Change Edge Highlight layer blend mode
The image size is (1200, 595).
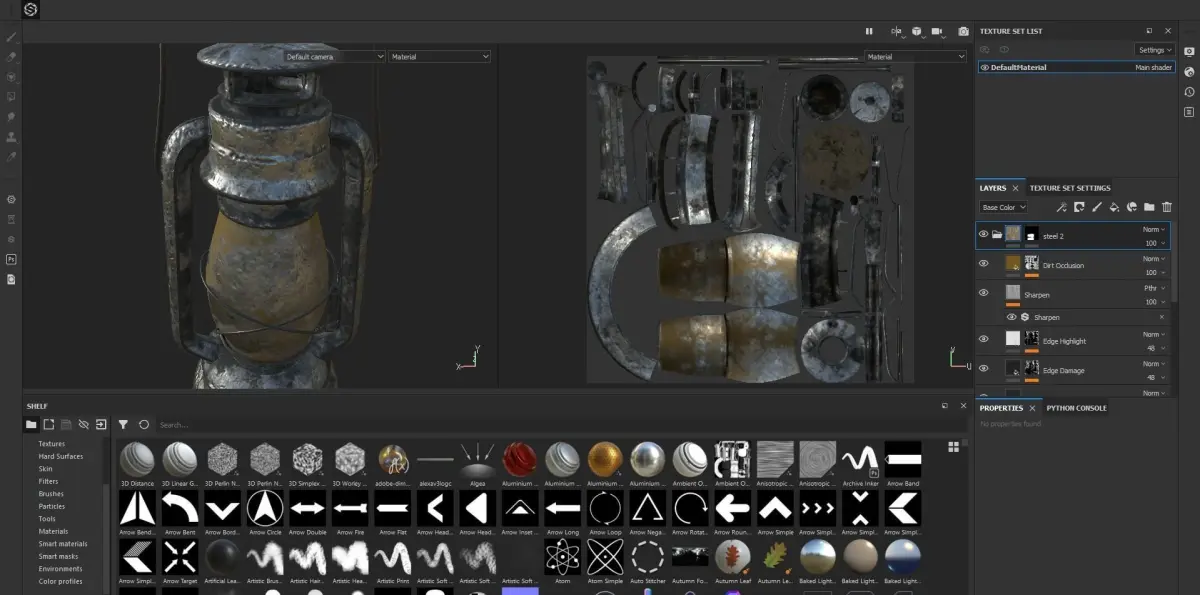coord(1154,334)
